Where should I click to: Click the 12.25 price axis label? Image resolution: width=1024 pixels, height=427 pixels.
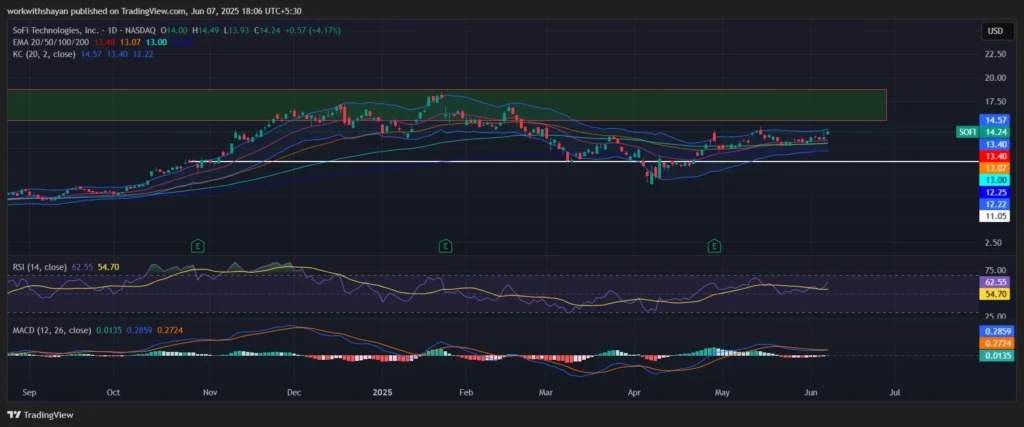point(995,193)
